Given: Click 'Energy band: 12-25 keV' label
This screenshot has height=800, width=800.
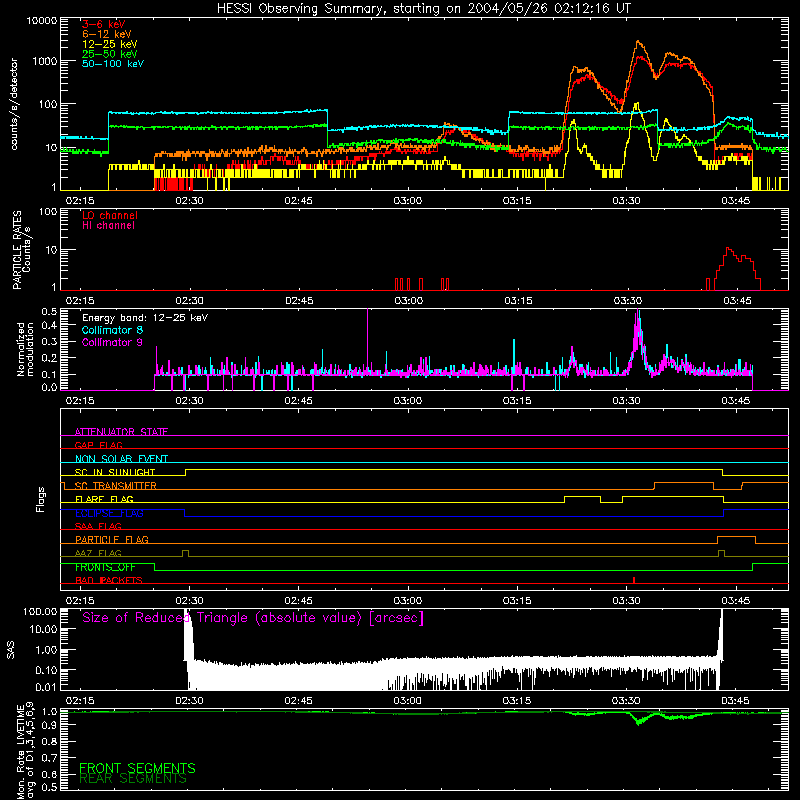Looking at the screenshot, I should pos(145,318).
